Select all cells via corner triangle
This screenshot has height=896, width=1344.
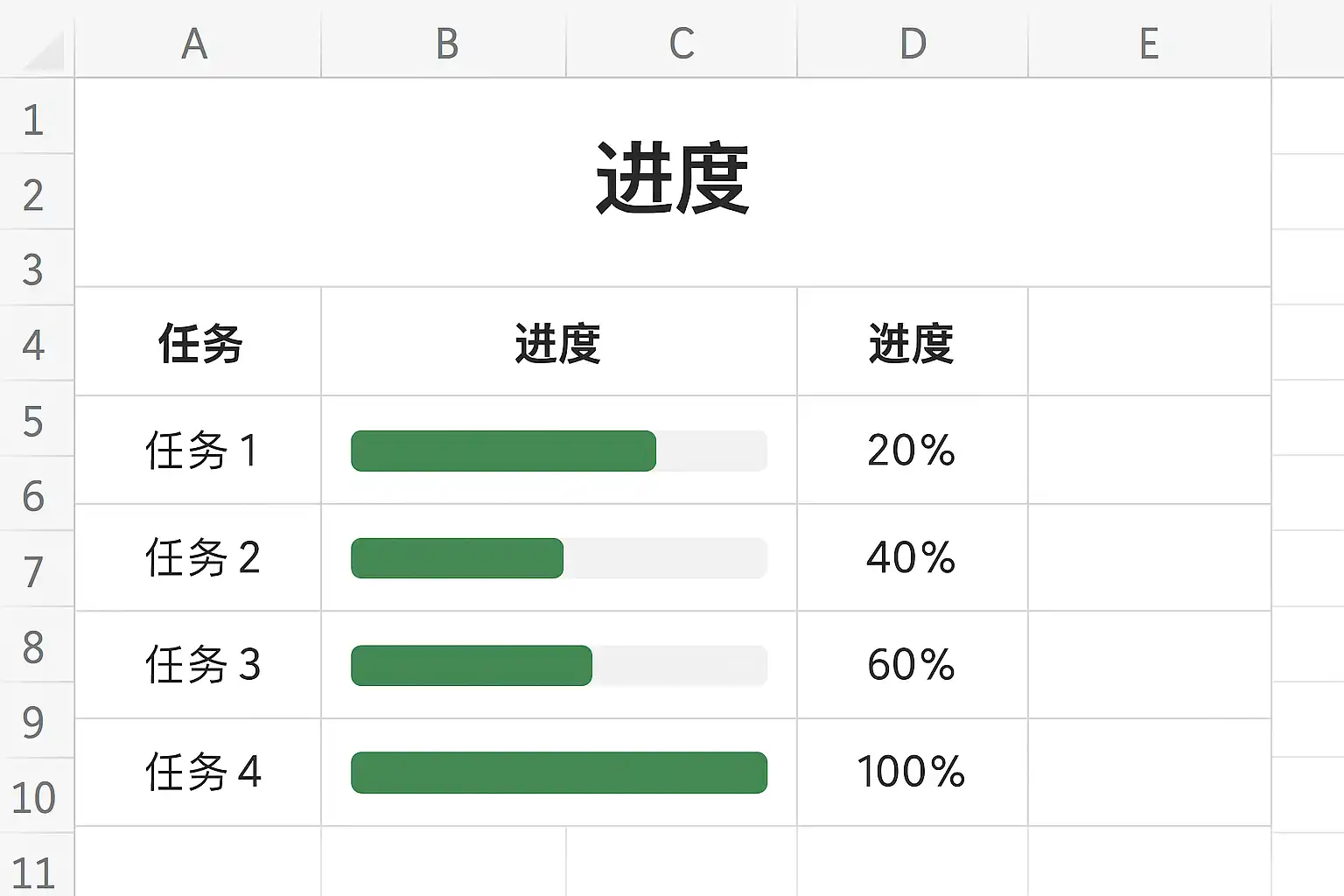pos(42,51)
